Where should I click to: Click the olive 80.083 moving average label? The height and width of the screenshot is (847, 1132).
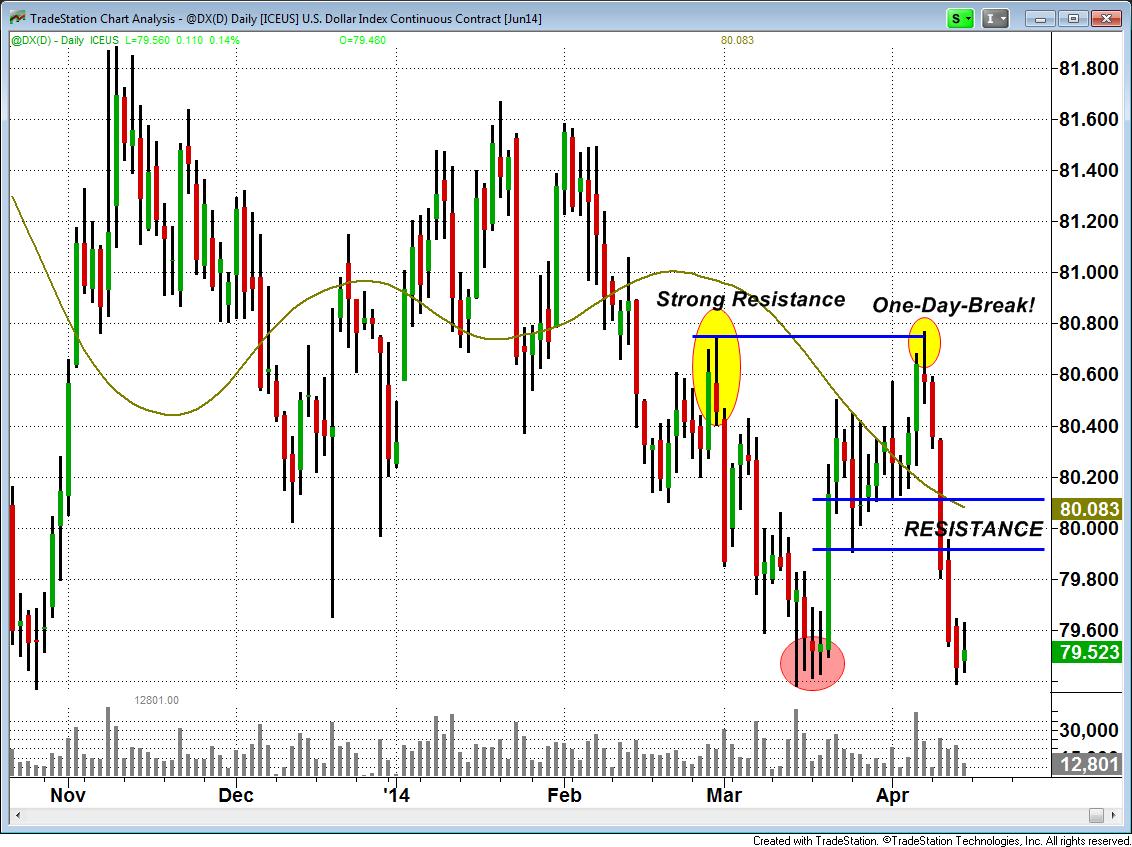[1089, 510]
